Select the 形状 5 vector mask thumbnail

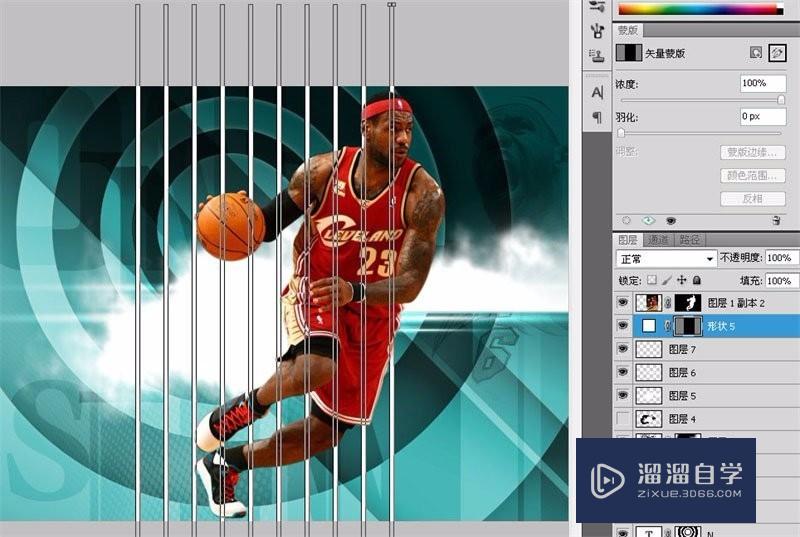688,326
